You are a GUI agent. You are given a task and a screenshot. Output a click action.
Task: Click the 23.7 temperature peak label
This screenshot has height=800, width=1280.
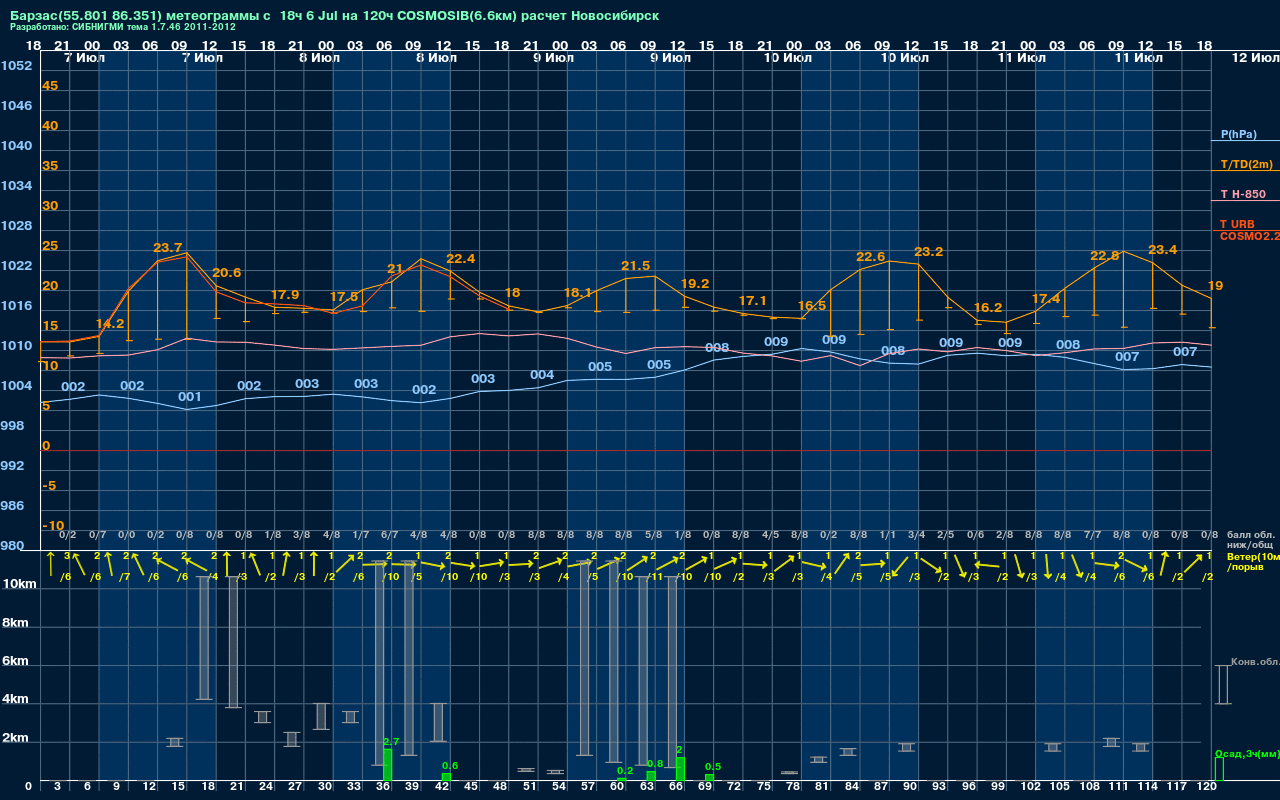coord(168,247)
